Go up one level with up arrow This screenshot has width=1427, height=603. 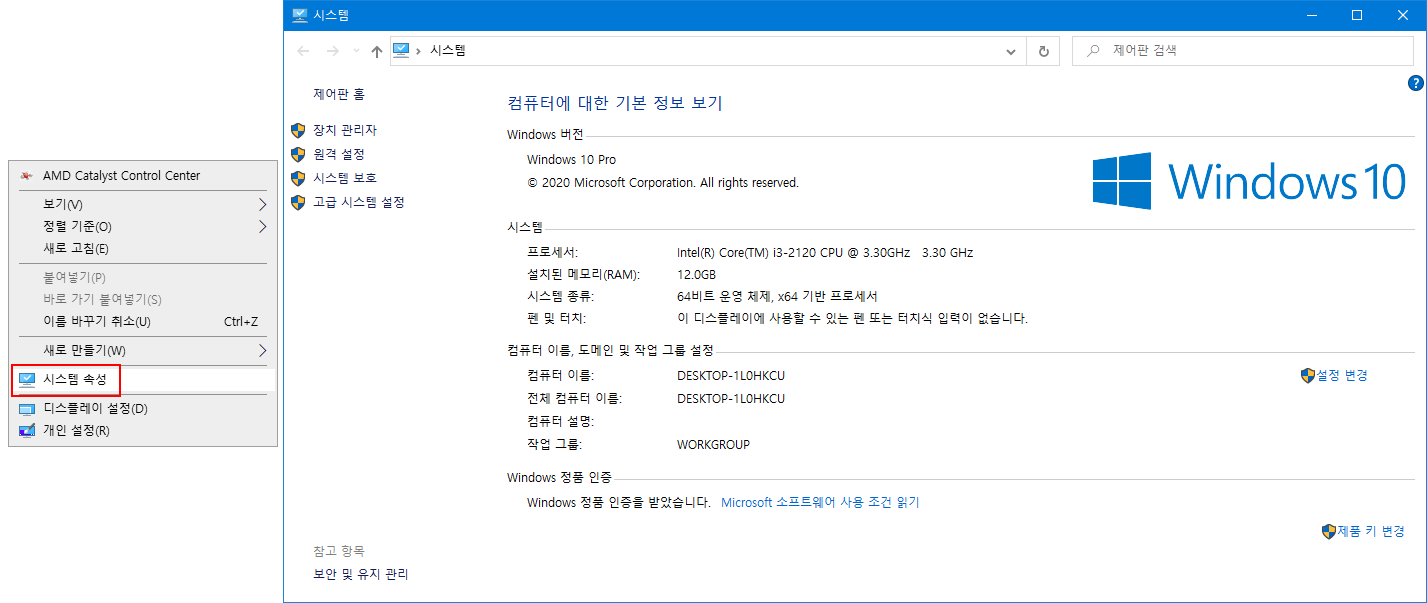click(377, 51)
